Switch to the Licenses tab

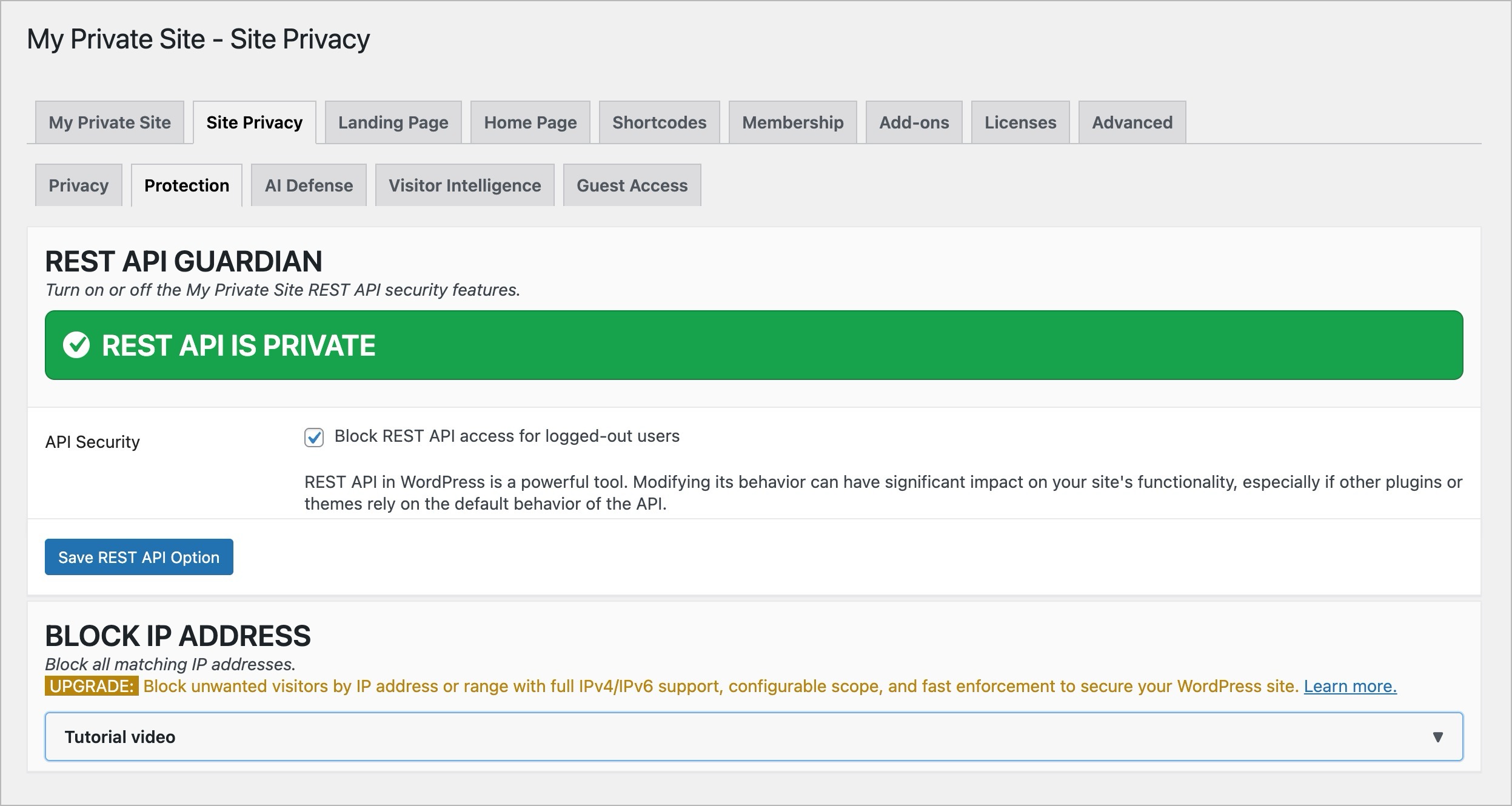click(1021, 122)
